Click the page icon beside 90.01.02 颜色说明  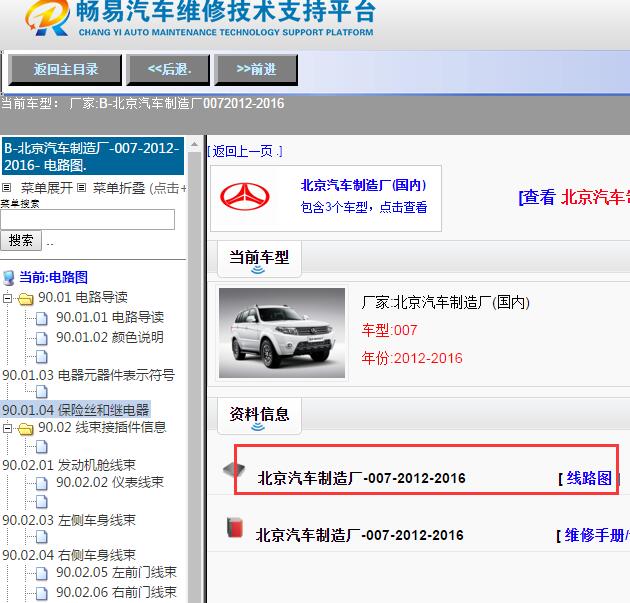pyautogui.click(x=41, y=338)
